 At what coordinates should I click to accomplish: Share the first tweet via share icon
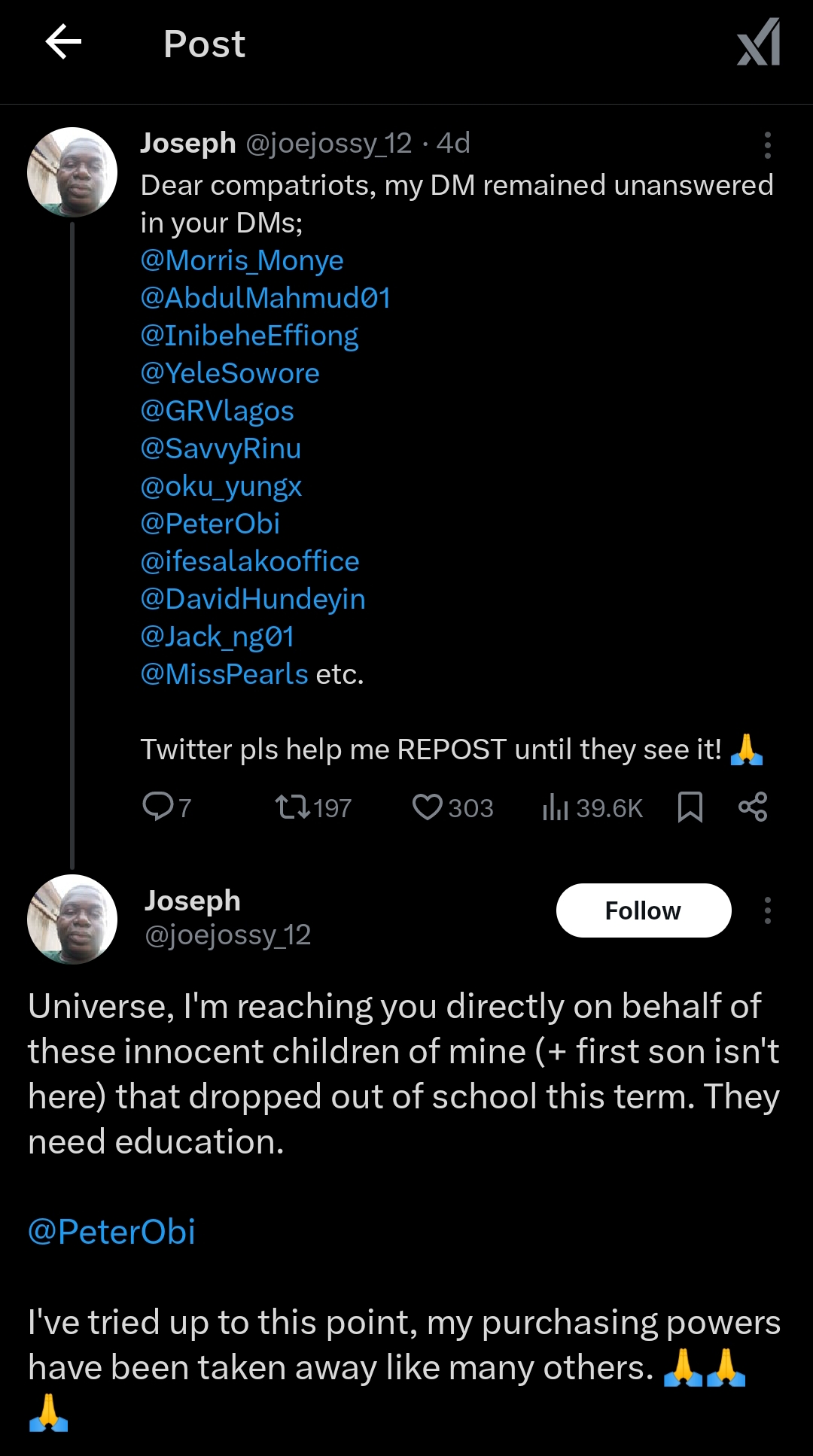[753, 807]
